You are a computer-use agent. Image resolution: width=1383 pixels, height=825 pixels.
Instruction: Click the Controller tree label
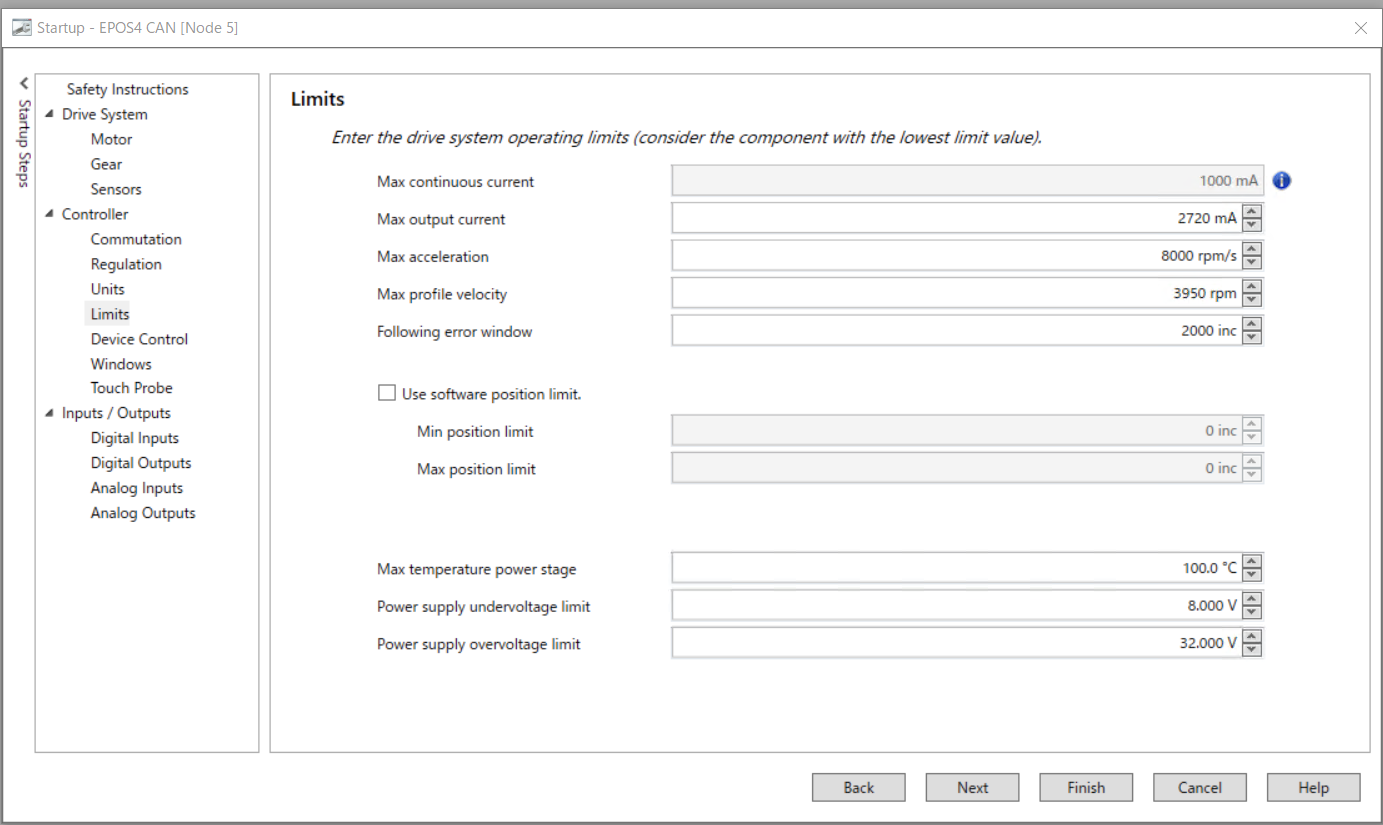(95, 214)
